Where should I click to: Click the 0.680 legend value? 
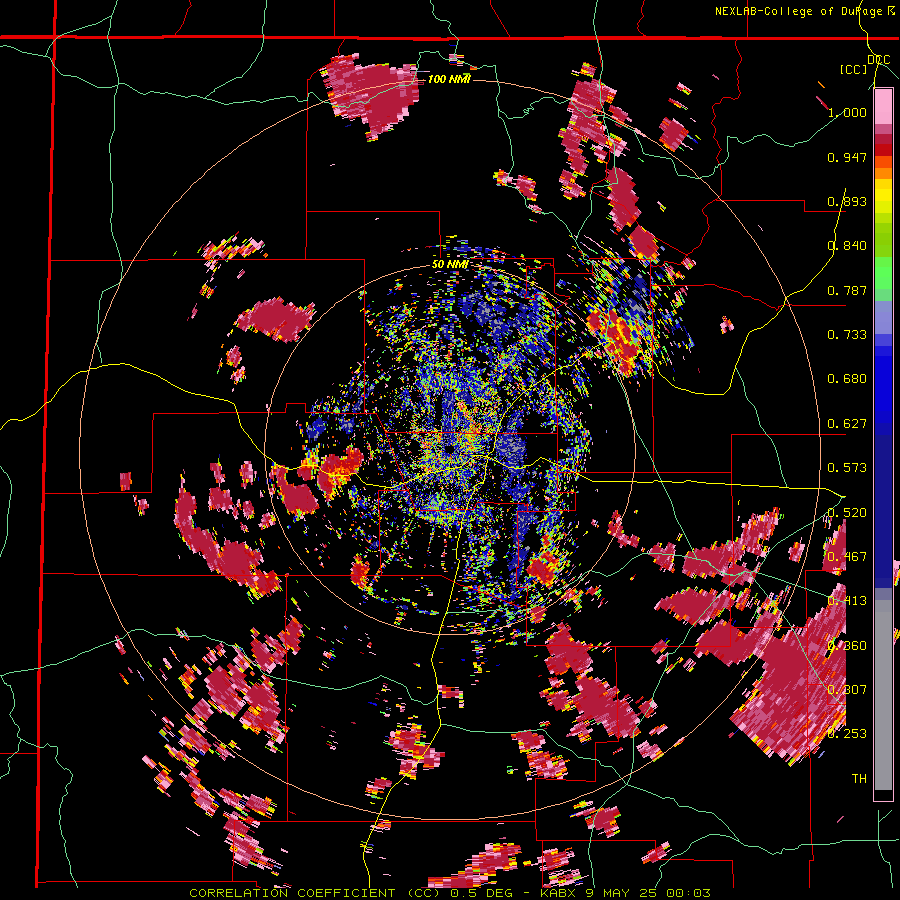pyautogui.click(x=847, y=379)
